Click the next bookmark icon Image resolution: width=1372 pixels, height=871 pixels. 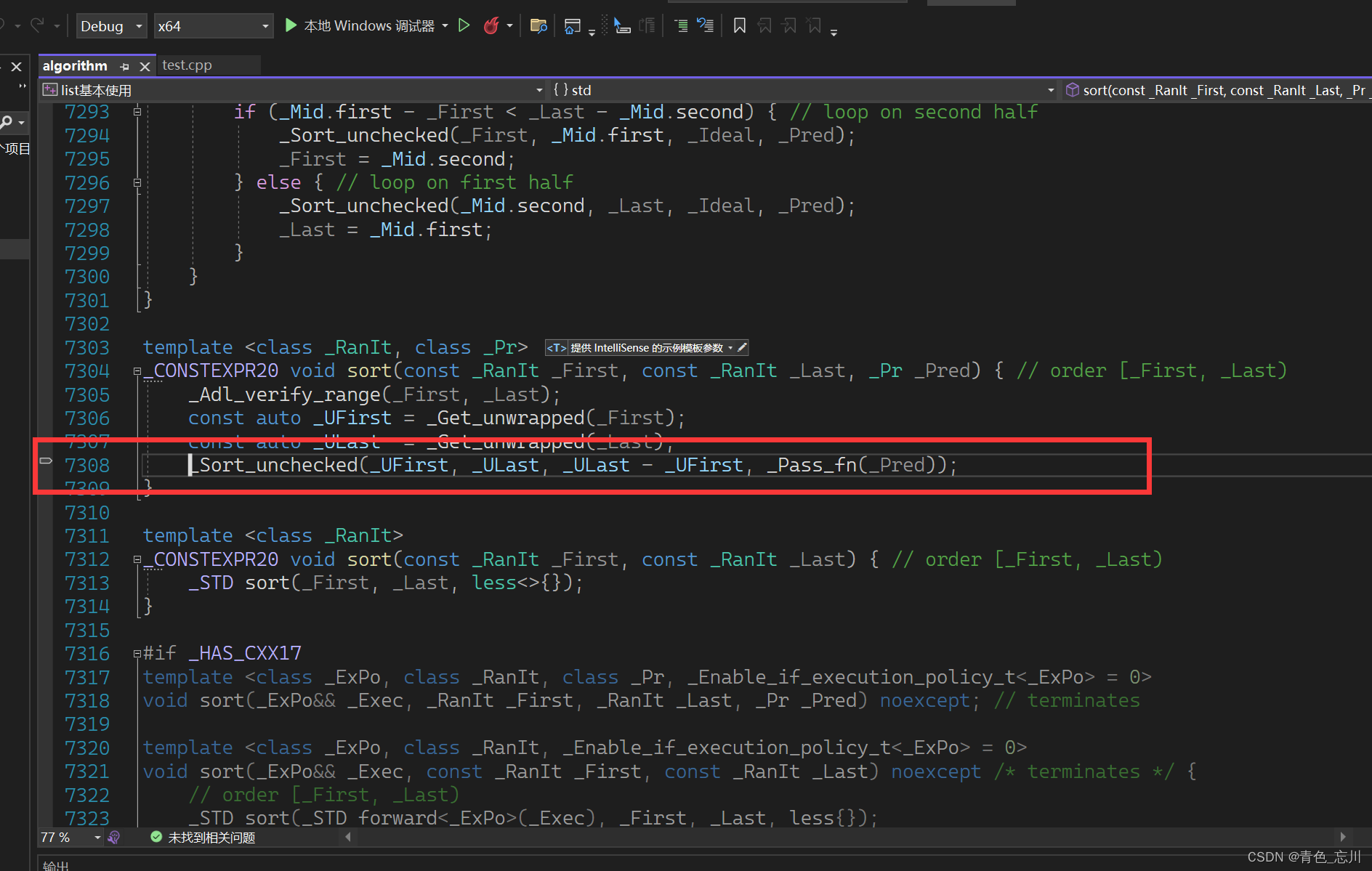coord(789,26)
